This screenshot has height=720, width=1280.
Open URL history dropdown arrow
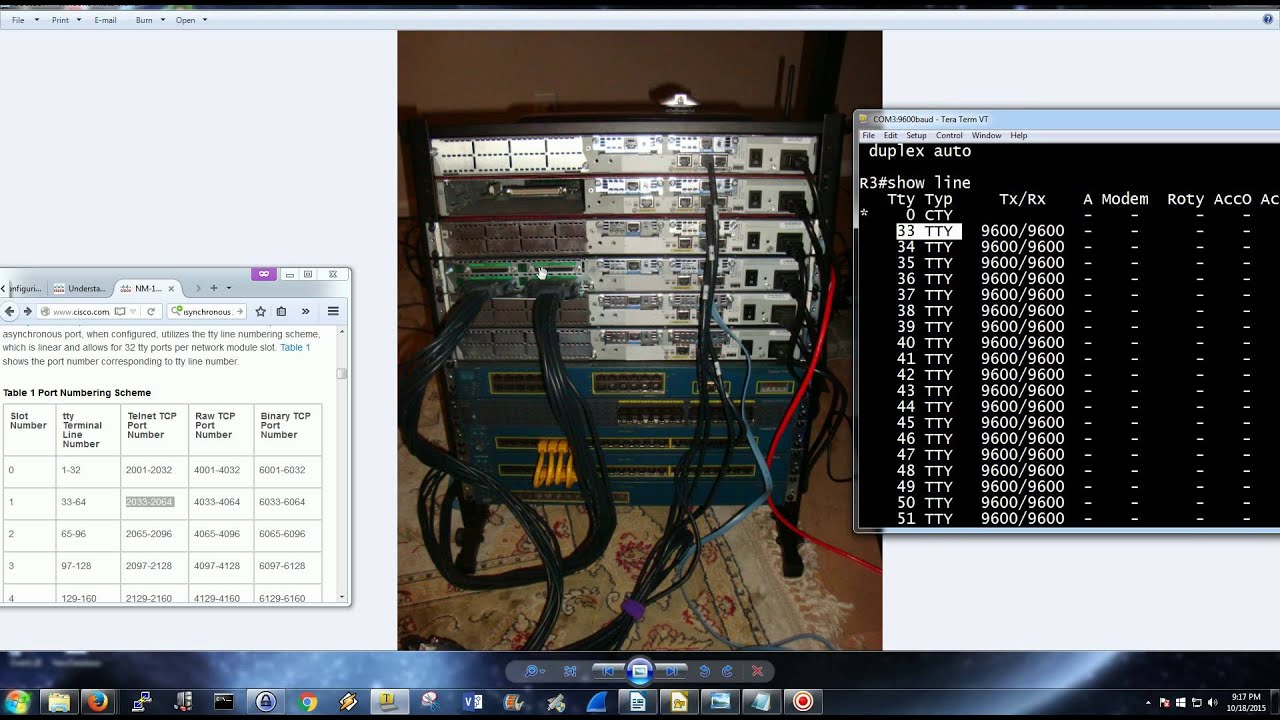pyautogui.click(x=134, y=311)
